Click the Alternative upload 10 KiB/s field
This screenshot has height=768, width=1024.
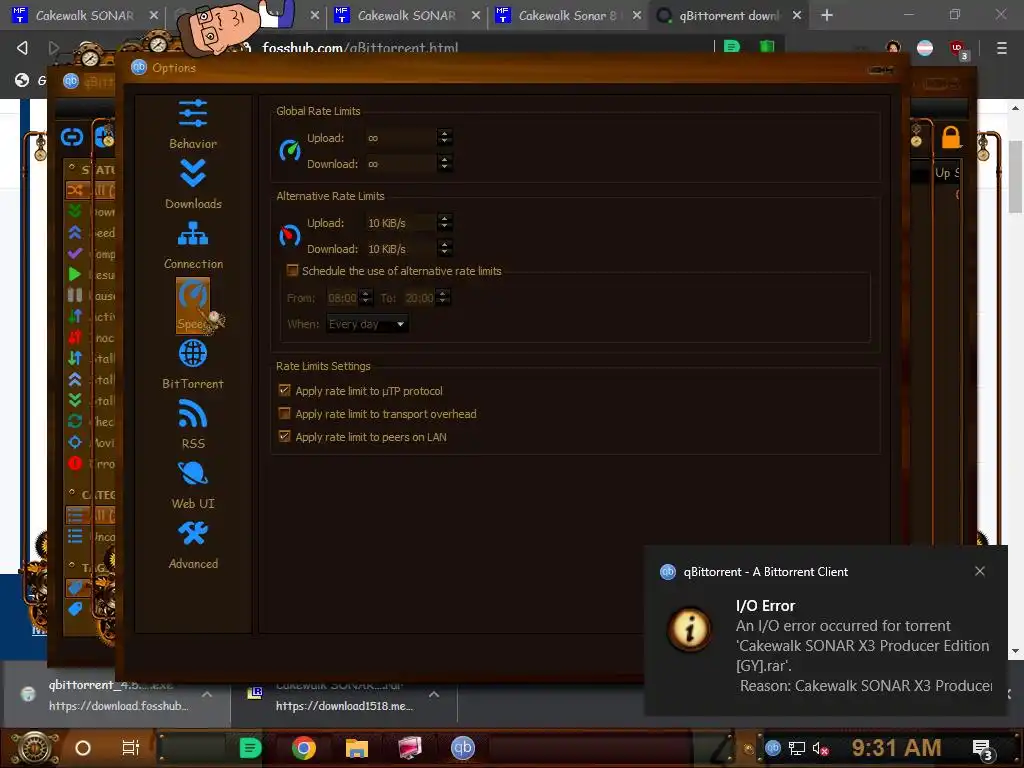coord(402,222)
